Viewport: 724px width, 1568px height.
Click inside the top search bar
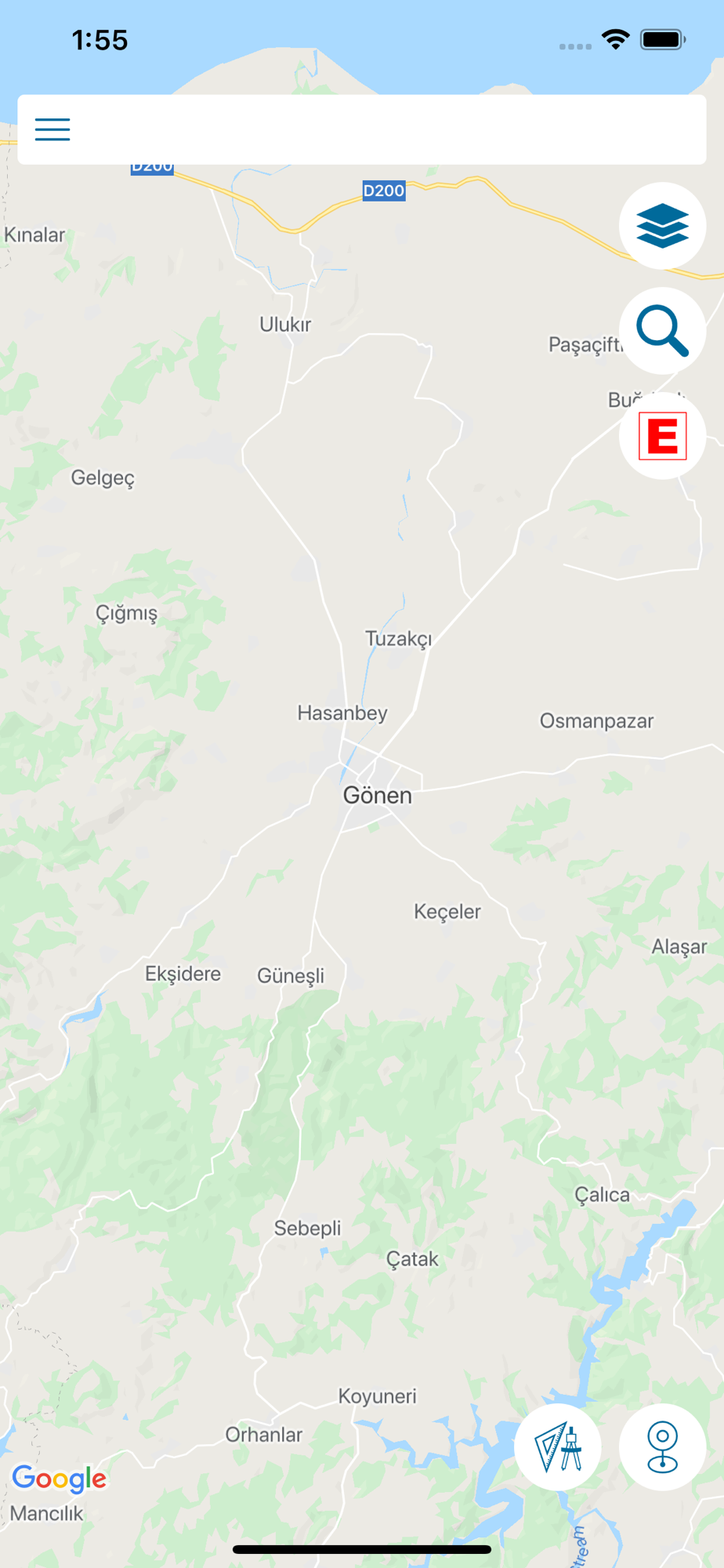click(362, 129)
